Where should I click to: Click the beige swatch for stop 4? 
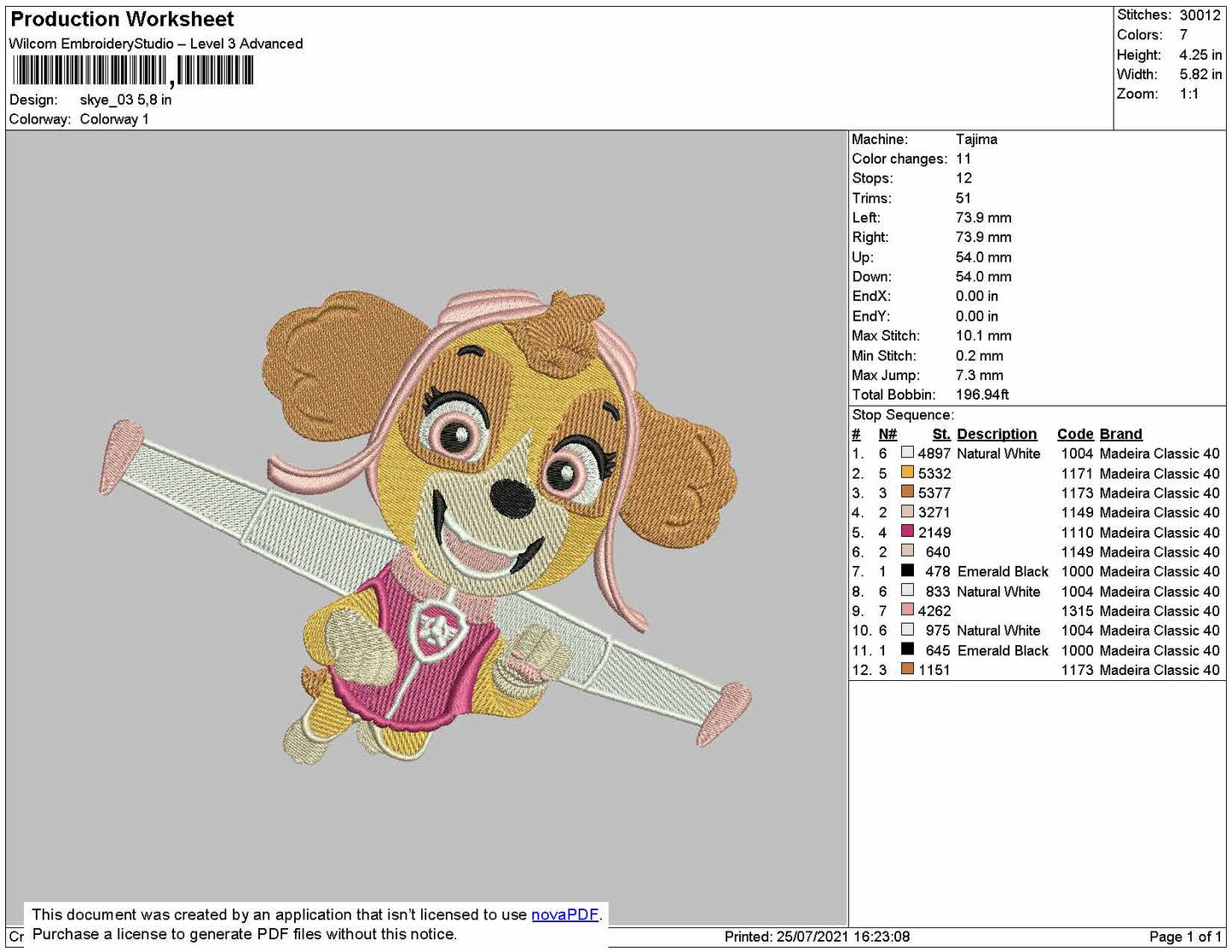(907, 511)
